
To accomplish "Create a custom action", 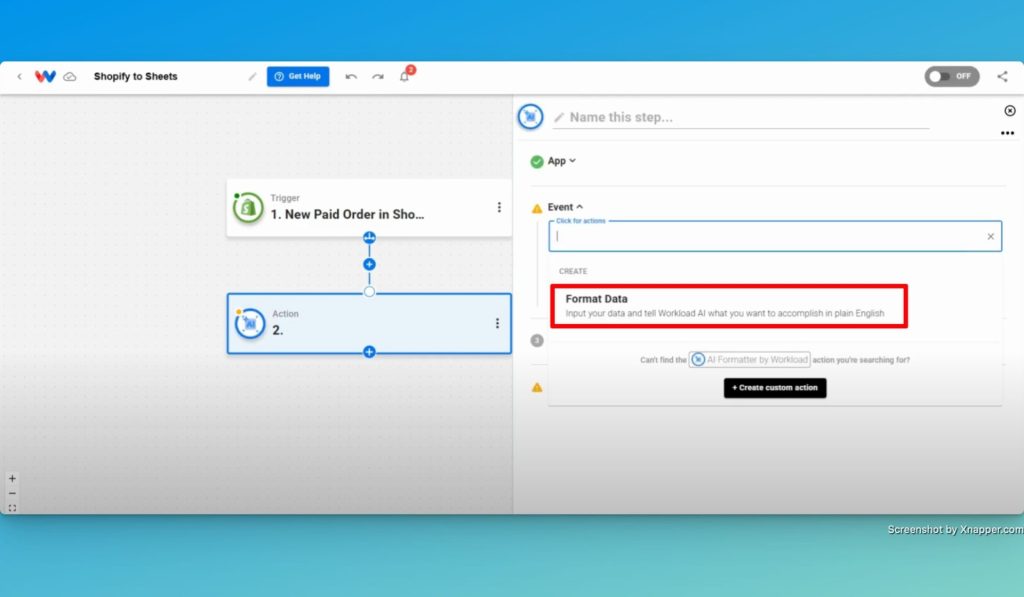I will coord(775,388).
